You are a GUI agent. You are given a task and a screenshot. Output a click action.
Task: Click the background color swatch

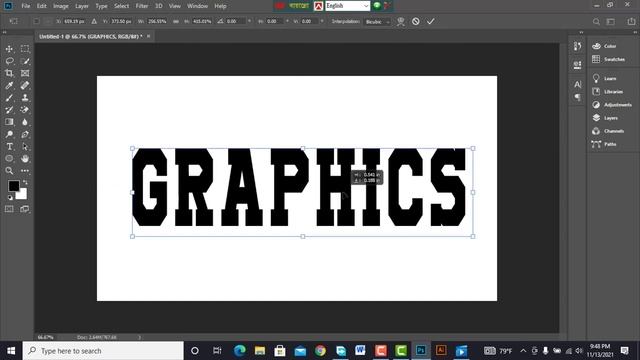click(23, 195)
